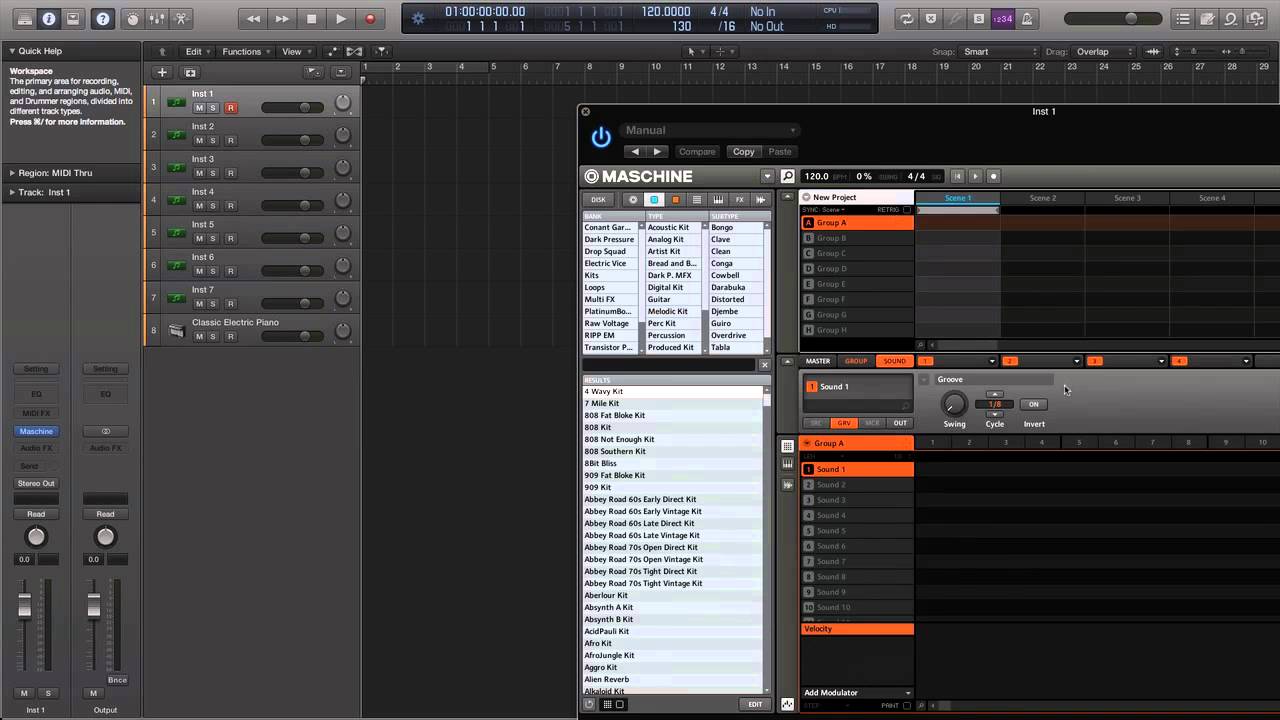The width and height of the screenshot is (1280, 720).
Task: Click the Copy button in plug-in header
Action: click(743, 152)
